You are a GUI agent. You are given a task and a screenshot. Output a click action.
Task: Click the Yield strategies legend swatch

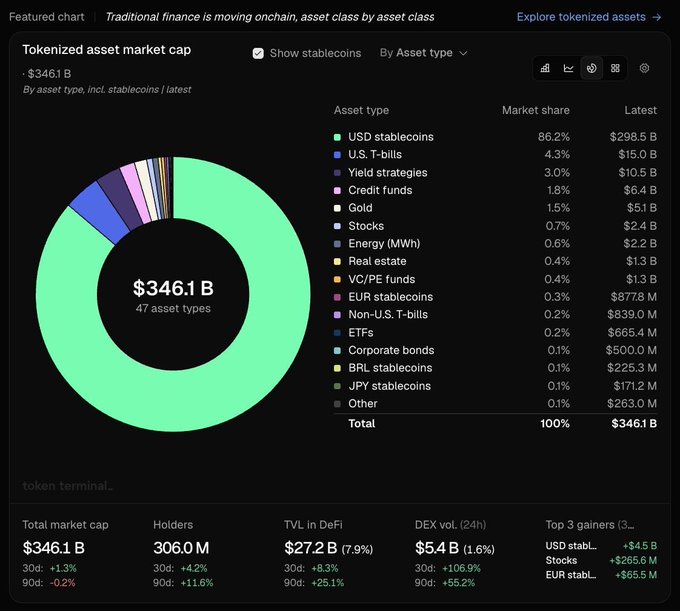pyautogui.click(x=337, y=173)
